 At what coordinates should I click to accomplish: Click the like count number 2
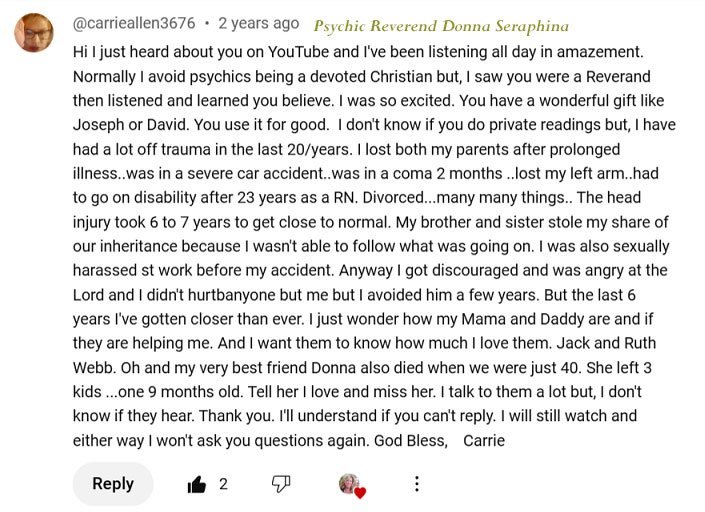click(223, 484)
